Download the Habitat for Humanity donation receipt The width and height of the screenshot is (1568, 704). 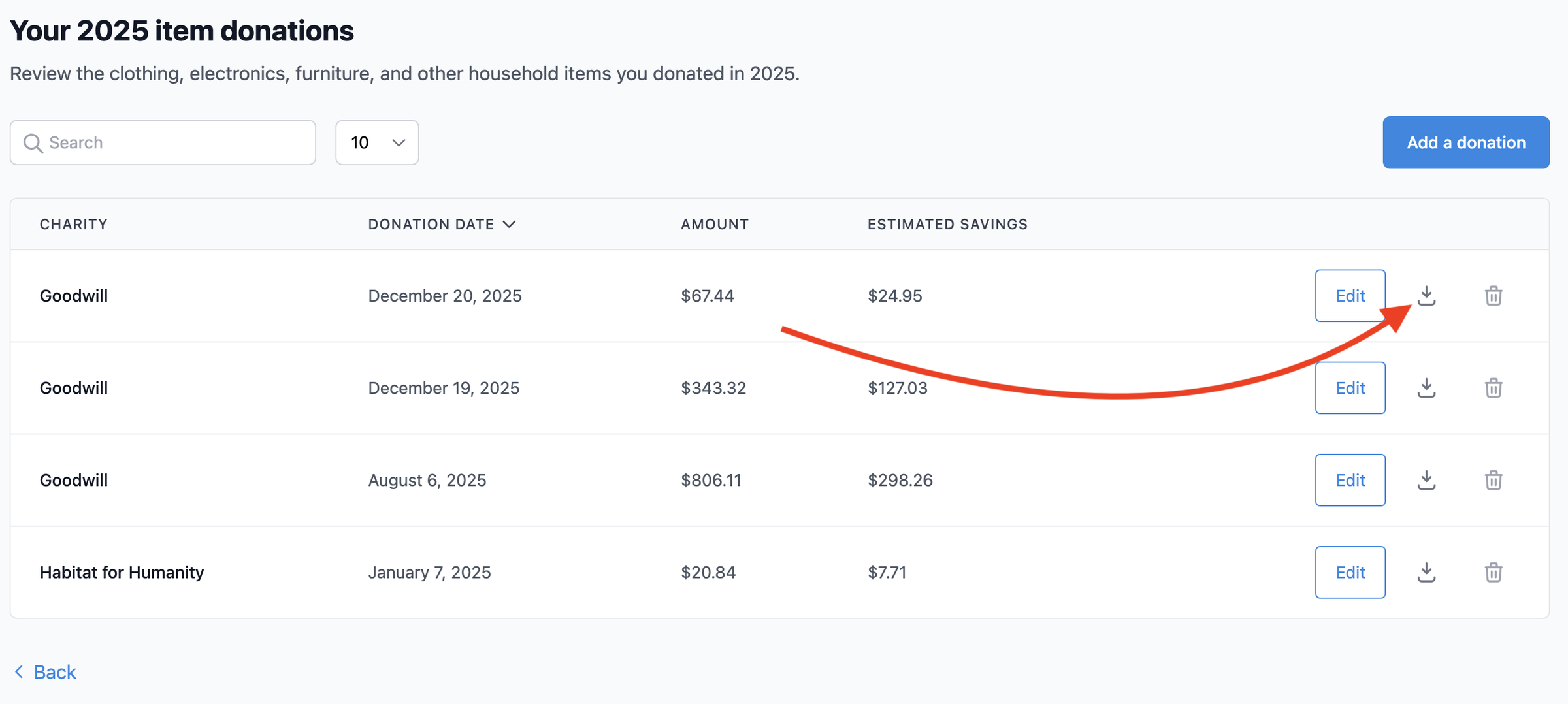tap(1427, 572)
